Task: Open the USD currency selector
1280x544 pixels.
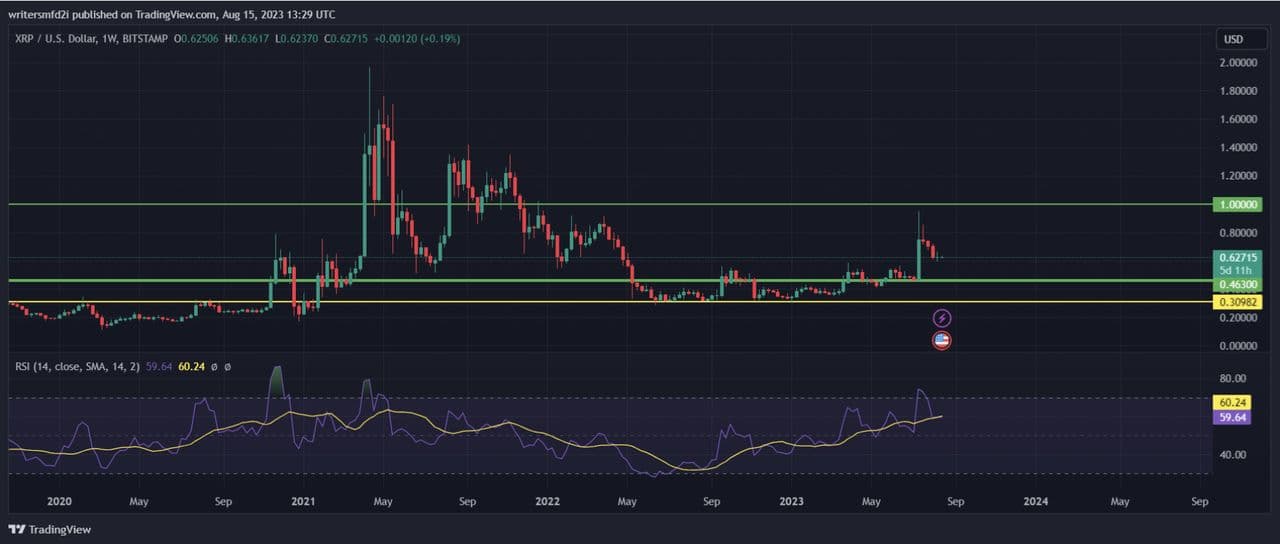Action: point(1233,39)
